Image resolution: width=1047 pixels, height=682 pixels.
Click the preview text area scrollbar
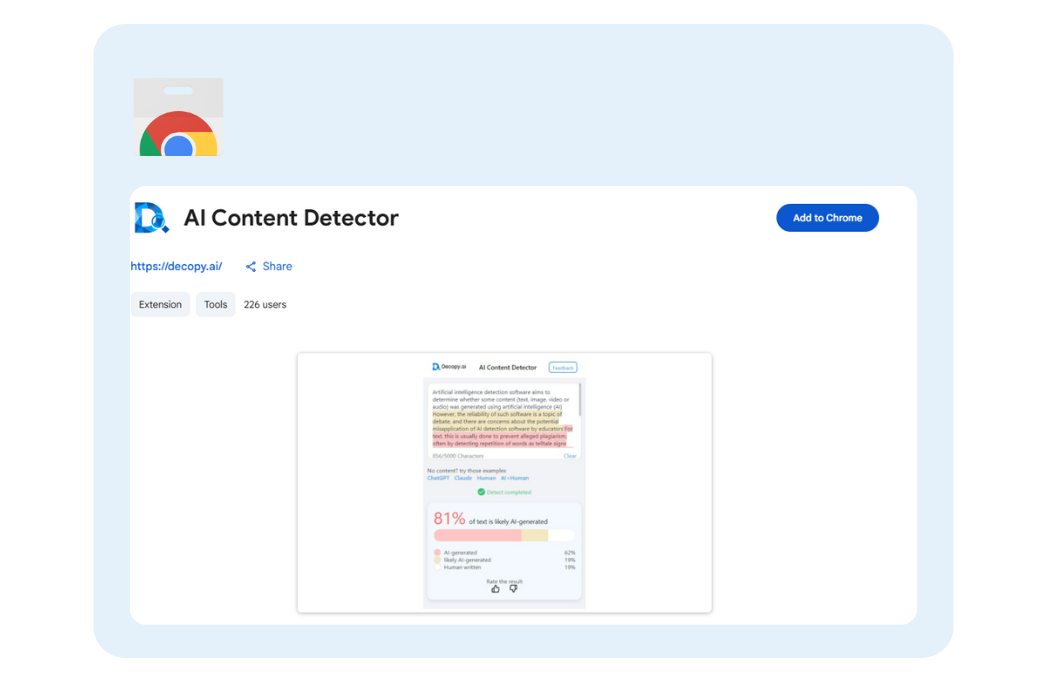click(580, 399)
